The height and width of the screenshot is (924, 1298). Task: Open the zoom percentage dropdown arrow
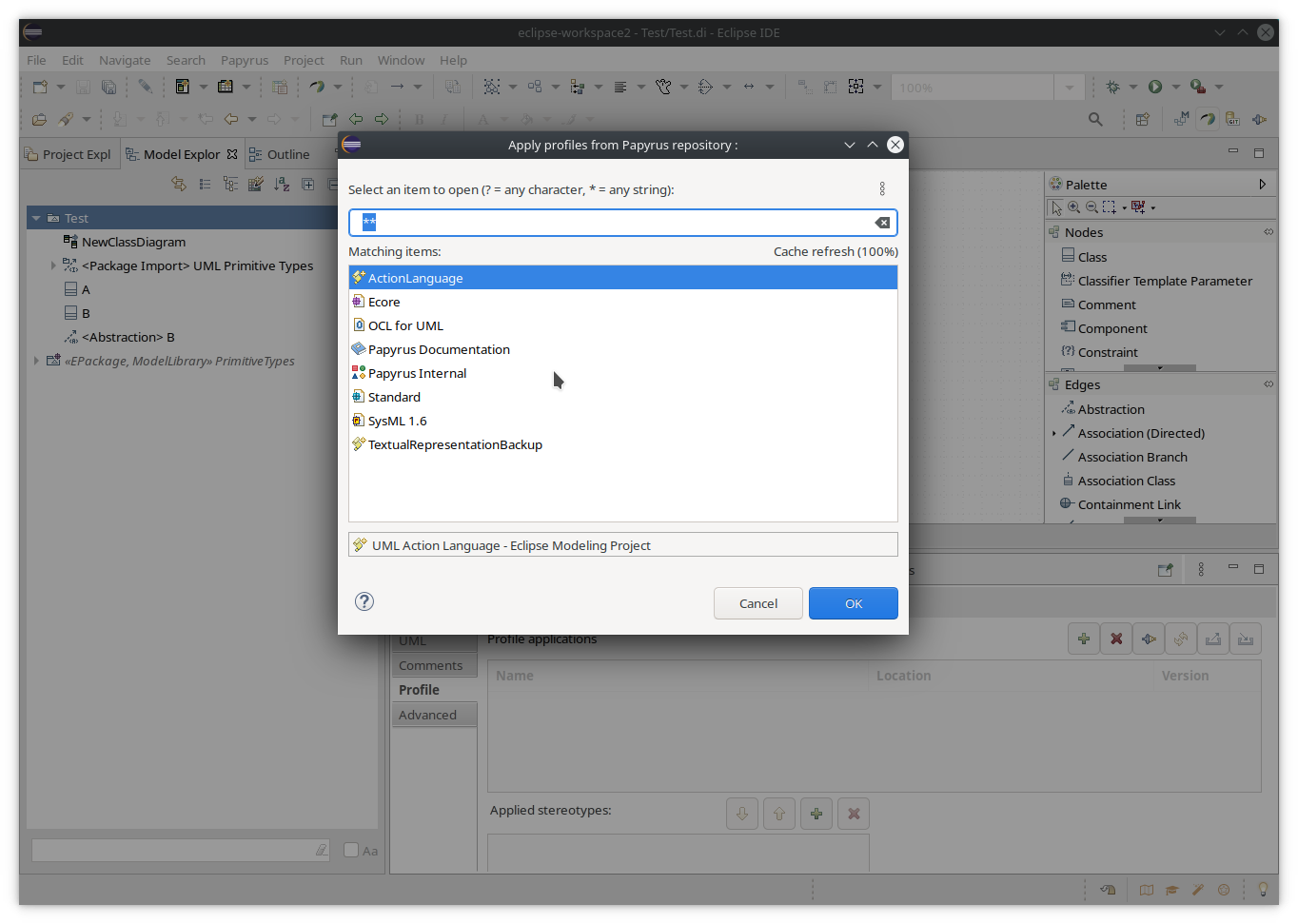1070,88
